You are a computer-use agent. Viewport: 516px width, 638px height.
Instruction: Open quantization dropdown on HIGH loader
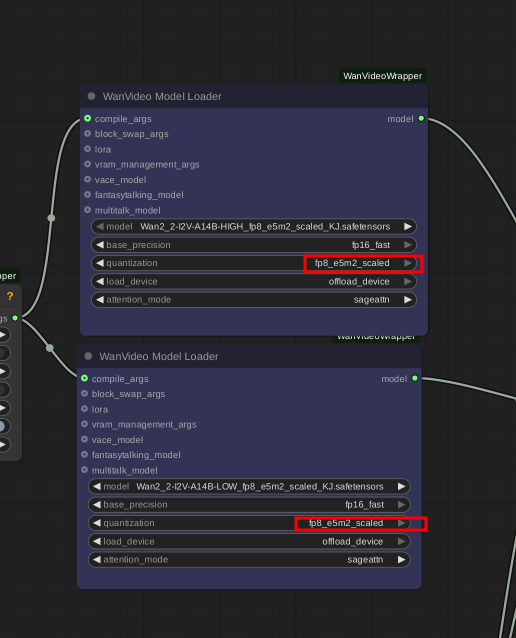coord(254,263)
